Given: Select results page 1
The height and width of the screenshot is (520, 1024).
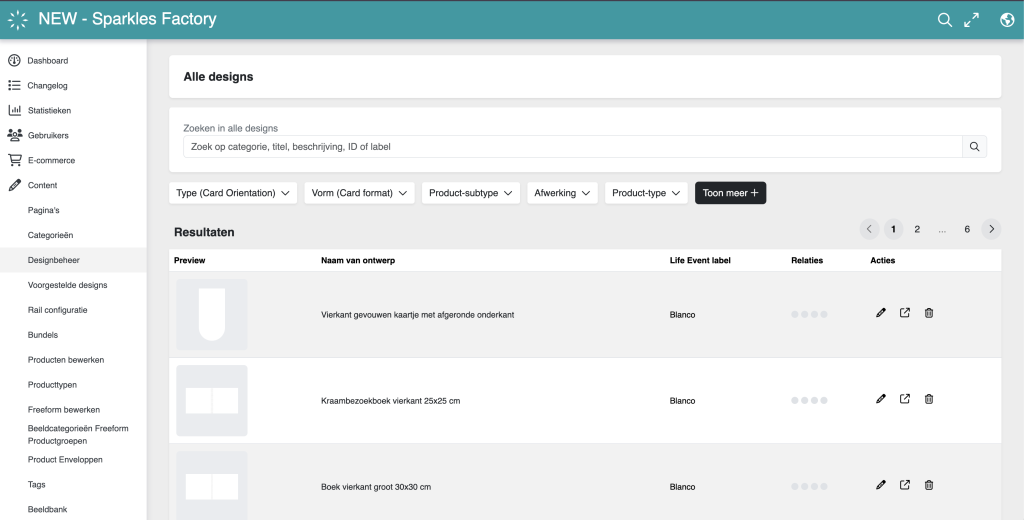Looking at the screenshot, I should [x=893, y=229].
